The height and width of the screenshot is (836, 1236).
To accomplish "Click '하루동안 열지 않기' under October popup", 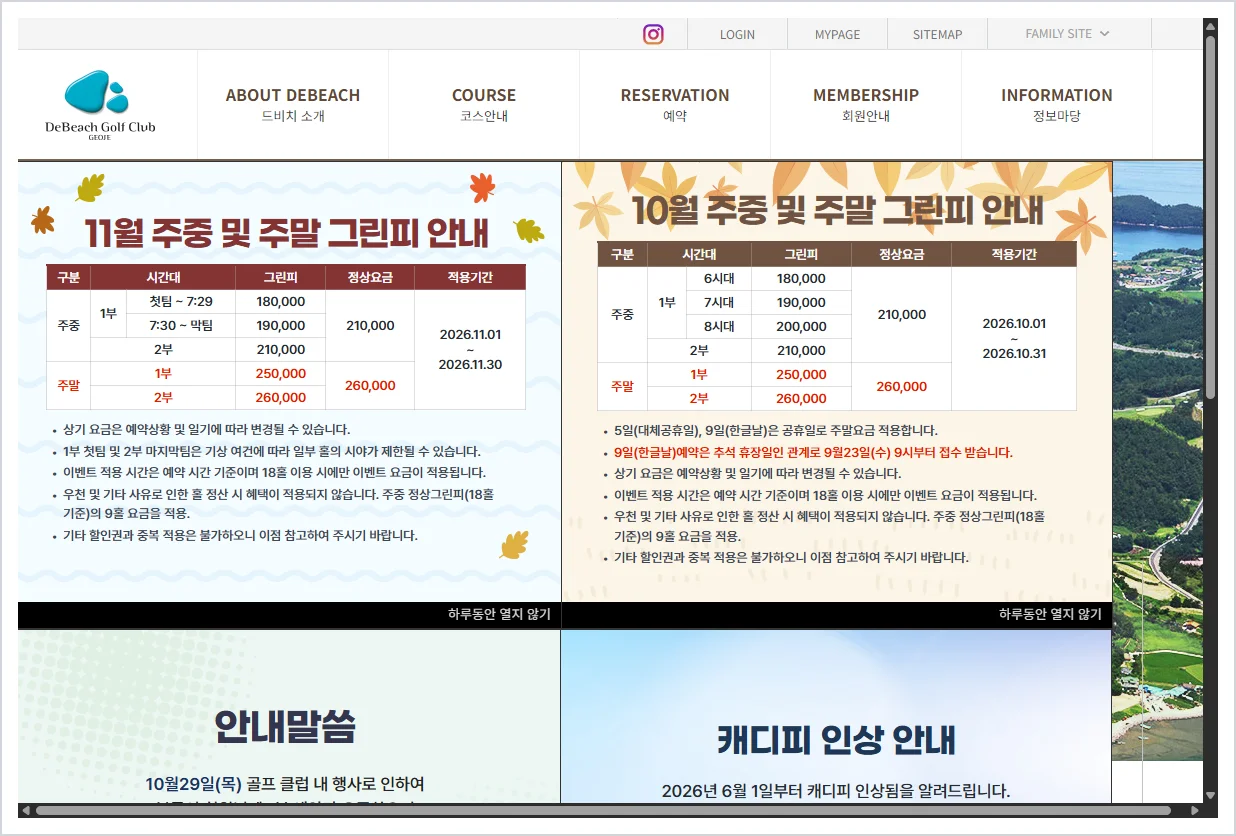I will tap(1050, 614).
